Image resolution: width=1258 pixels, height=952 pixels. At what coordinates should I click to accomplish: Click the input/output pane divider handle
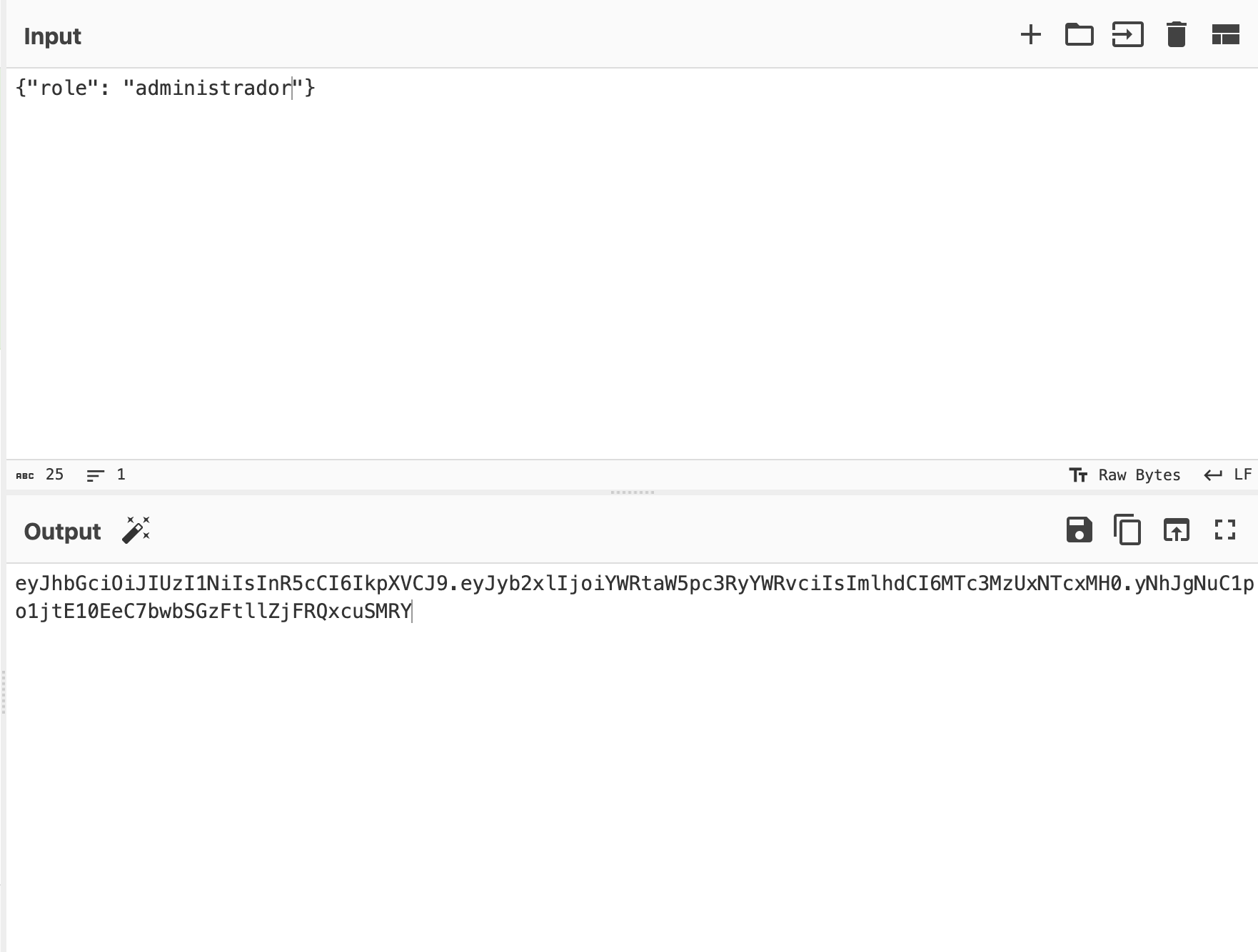click(632, 492)
